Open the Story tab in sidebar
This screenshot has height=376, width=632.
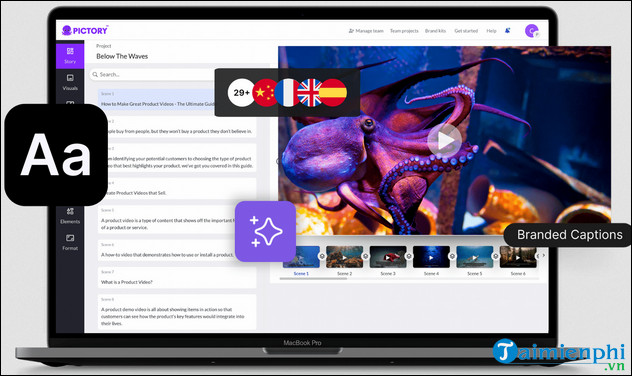tap(70, 56)
